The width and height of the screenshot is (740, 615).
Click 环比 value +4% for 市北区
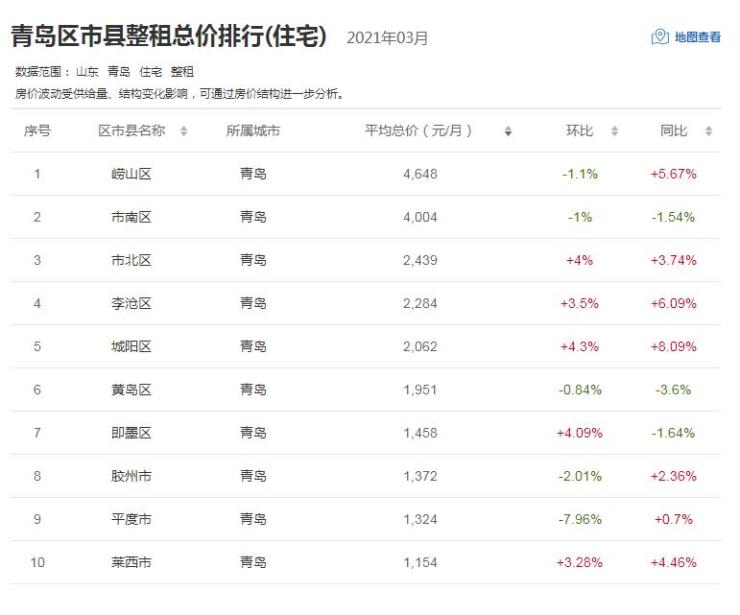[x=580, y=260]
